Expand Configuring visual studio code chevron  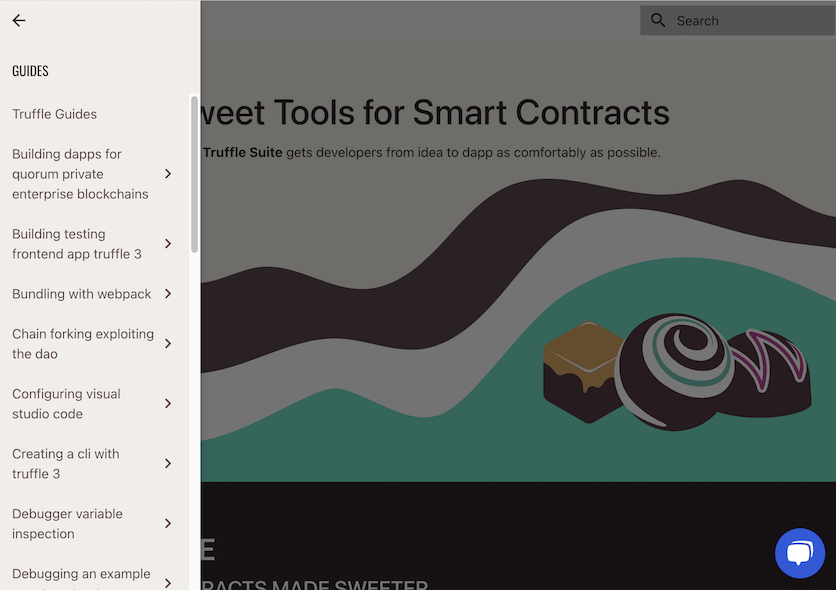(x=168, y=403)
